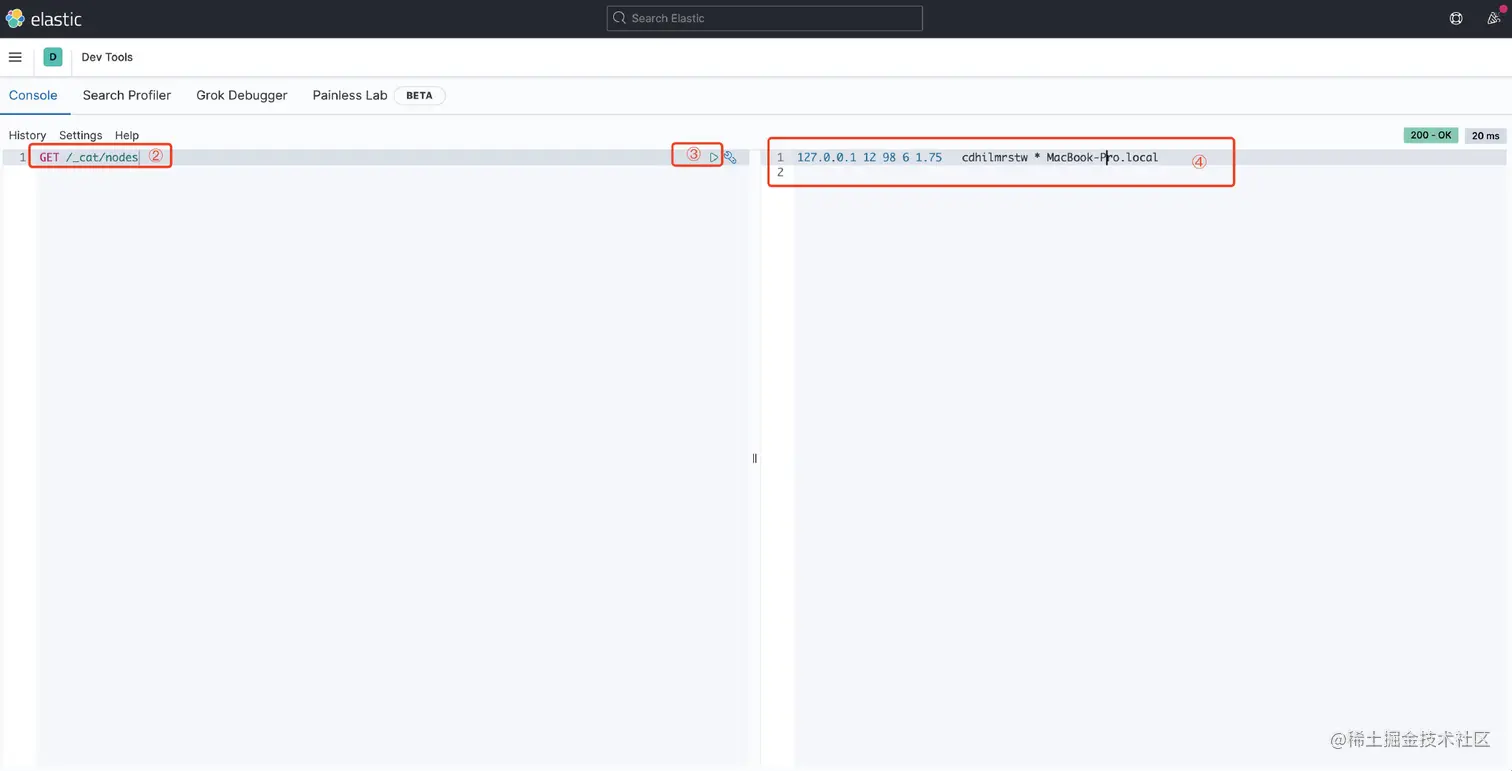The height and width of the screenshot is (771, 1512).
Task: Click the MacBook-Pro.local node name
Action: coord(1102,157)
